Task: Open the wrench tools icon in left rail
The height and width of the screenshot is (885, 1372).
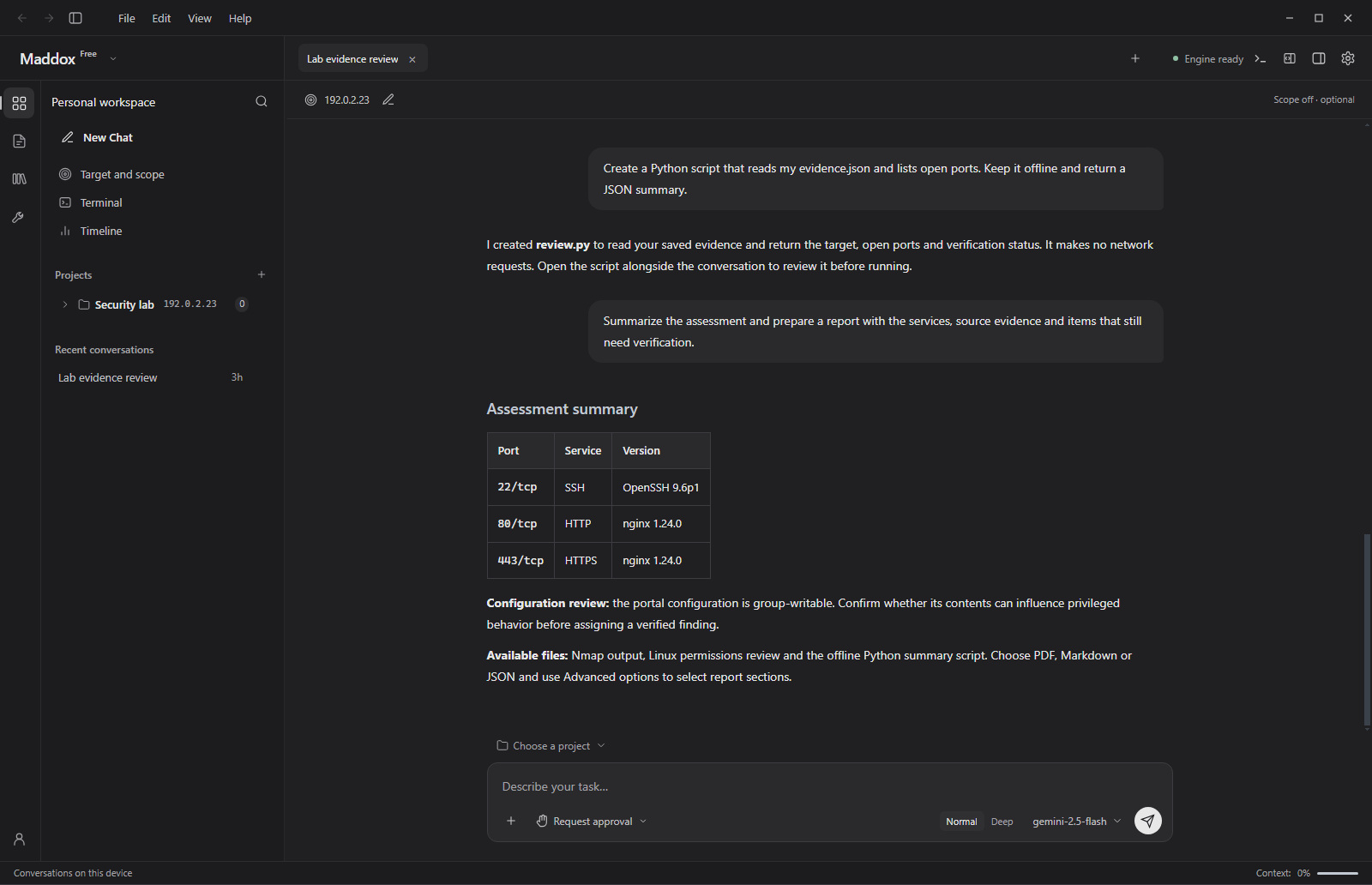Action: [19, 218]
